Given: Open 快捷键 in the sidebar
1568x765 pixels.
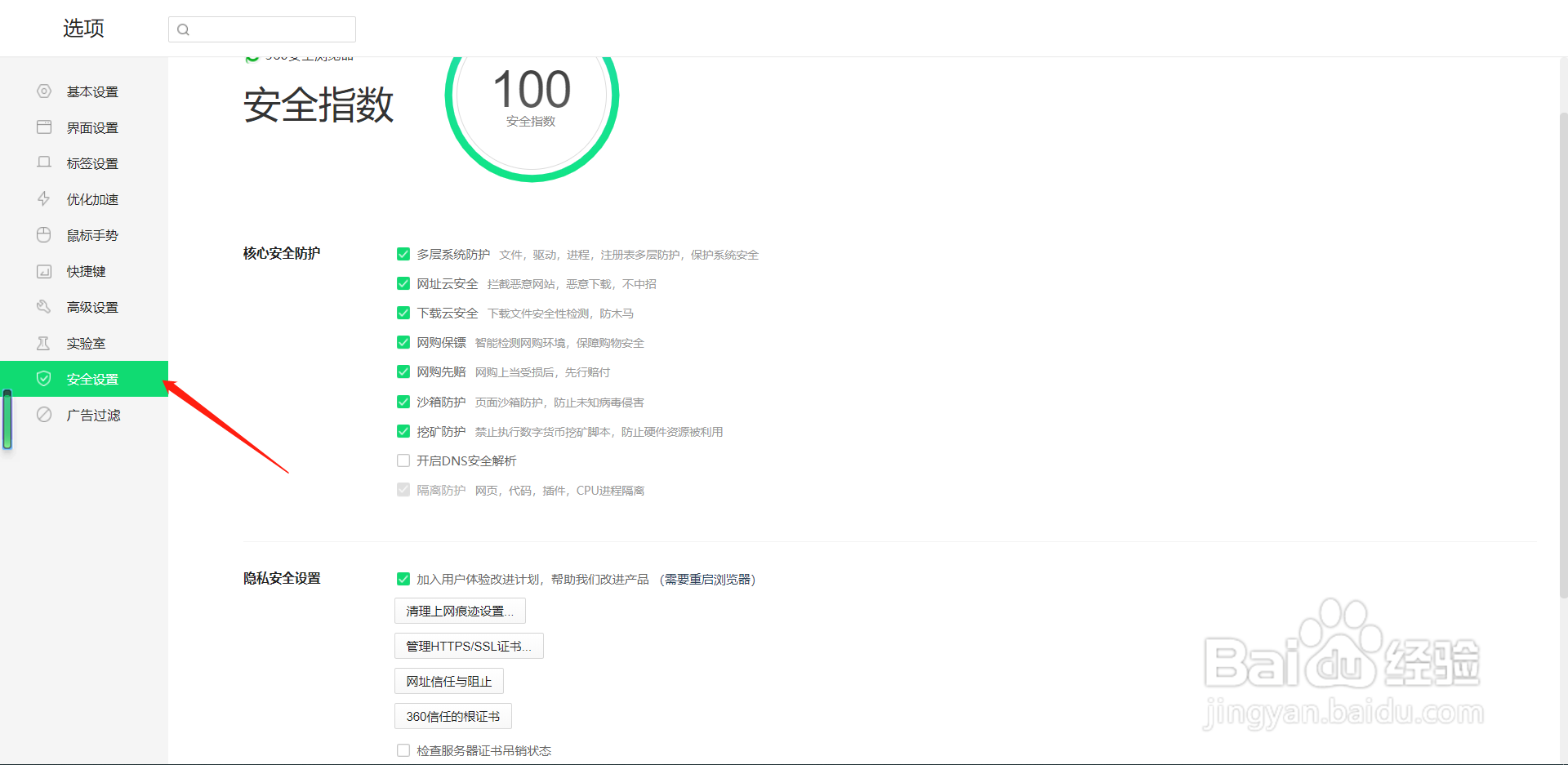Looking at the screenshot, I should 84,271.
